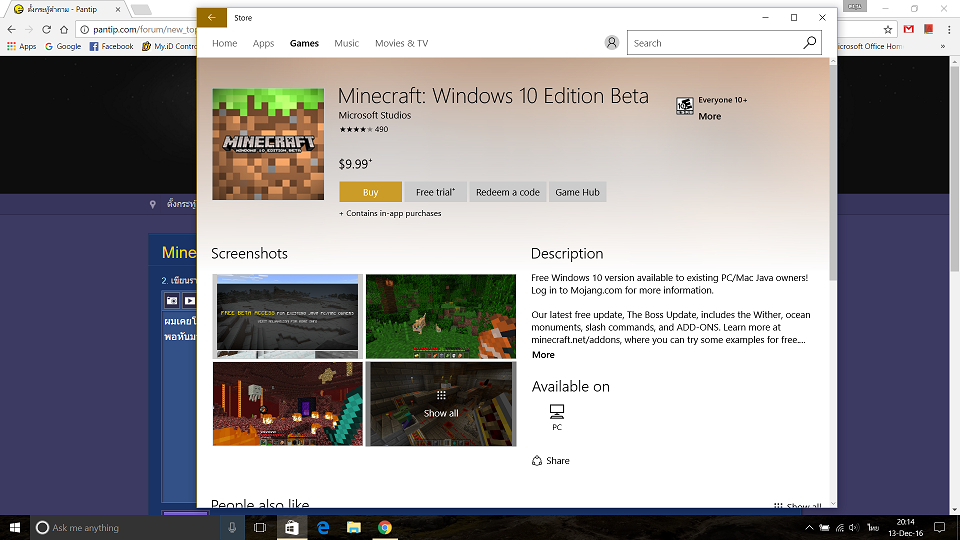Viewport: 960px width, 540px height.
Task: Open the Store account profile icon
Action: click(612, 43)
